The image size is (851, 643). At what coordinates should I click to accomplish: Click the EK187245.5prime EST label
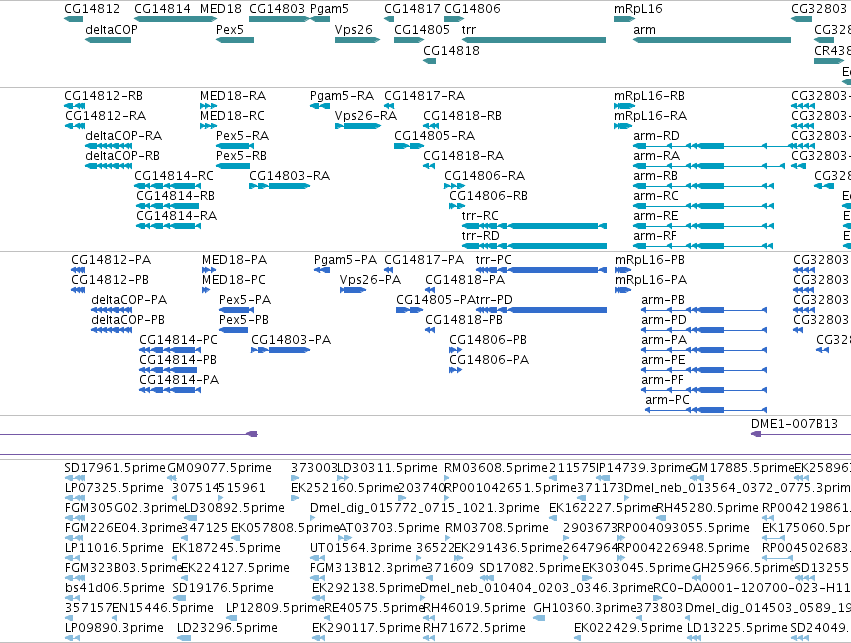pyautogui.click(x=226, y=548)
